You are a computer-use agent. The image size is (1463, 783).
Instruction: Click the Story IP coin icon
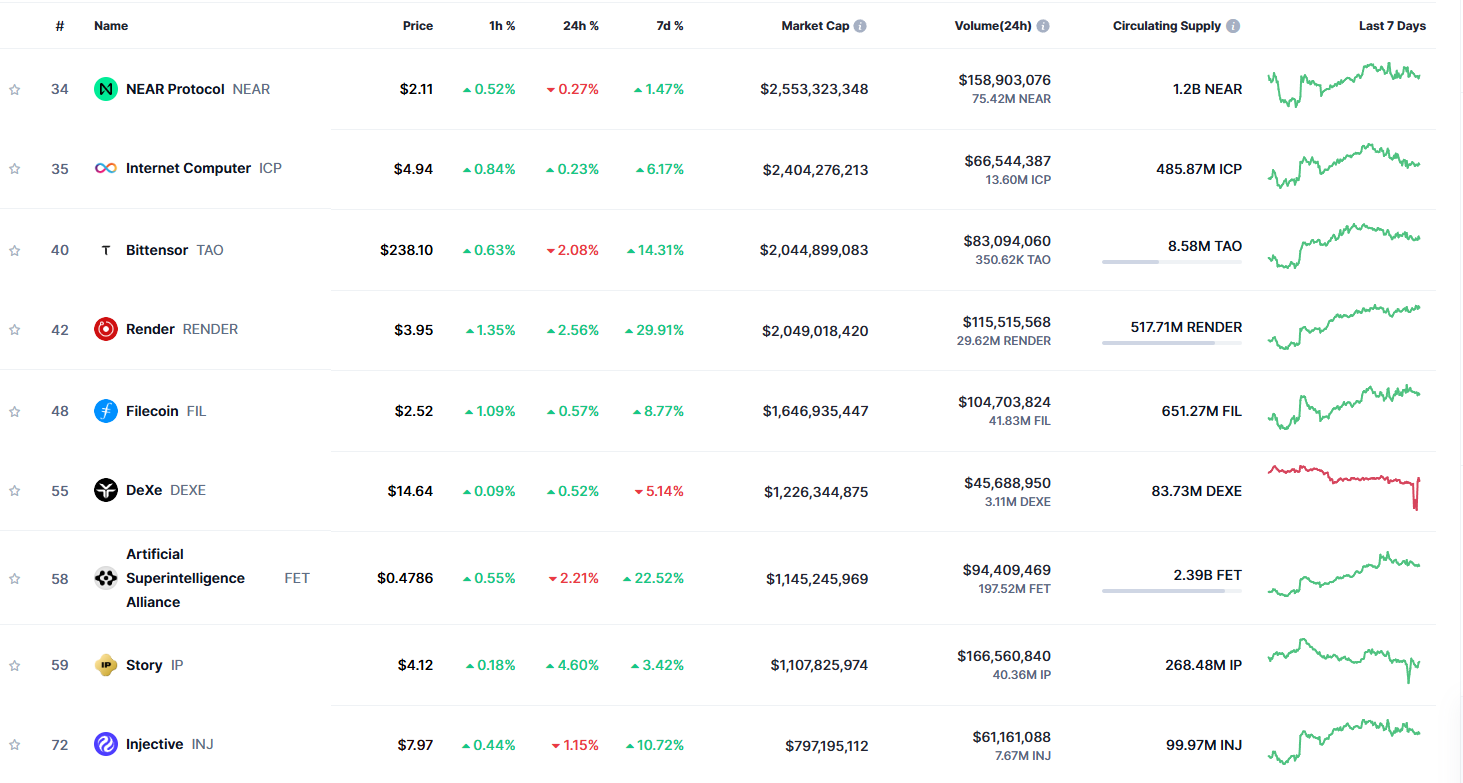tap(106, 665)
